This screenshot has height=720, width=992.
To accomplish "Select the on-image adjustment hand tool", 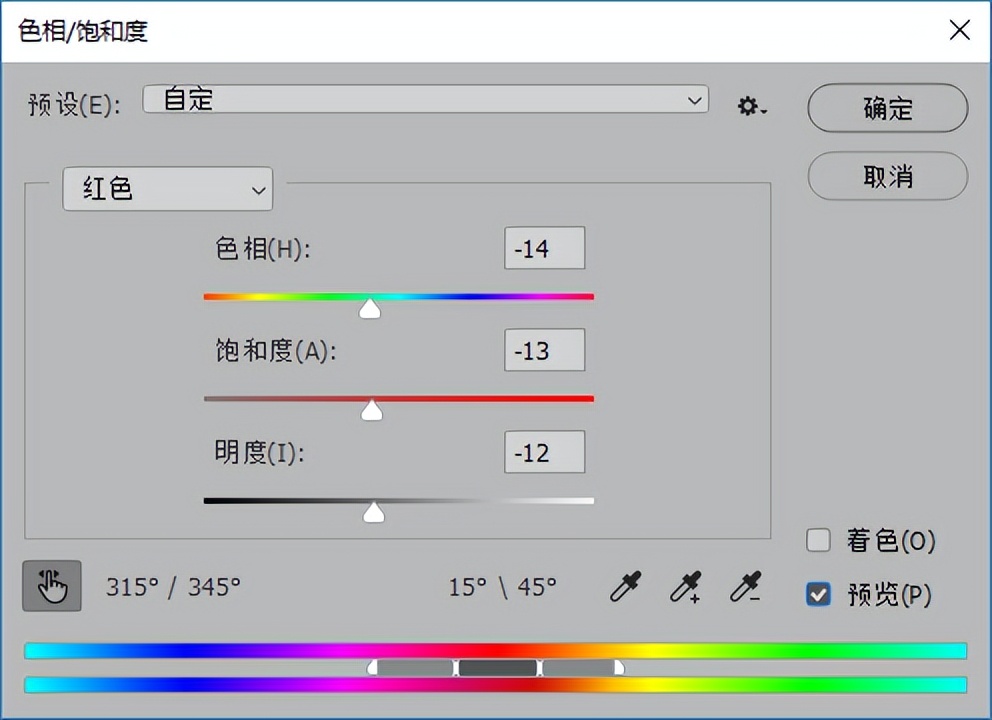I will coord(51,586).
